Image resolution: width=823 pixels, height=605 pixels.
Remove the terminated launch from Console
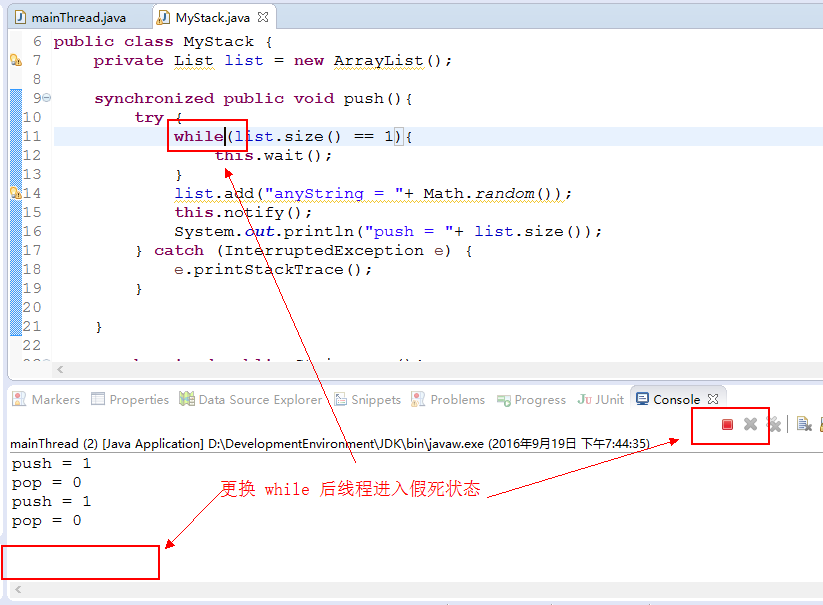coord(750,424)
